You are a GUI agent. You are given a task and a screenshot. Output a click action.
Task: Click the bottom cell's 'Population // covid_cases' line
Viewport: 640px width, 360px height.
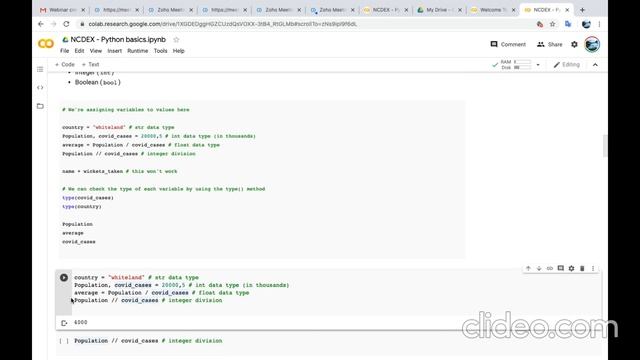point(148,341)
